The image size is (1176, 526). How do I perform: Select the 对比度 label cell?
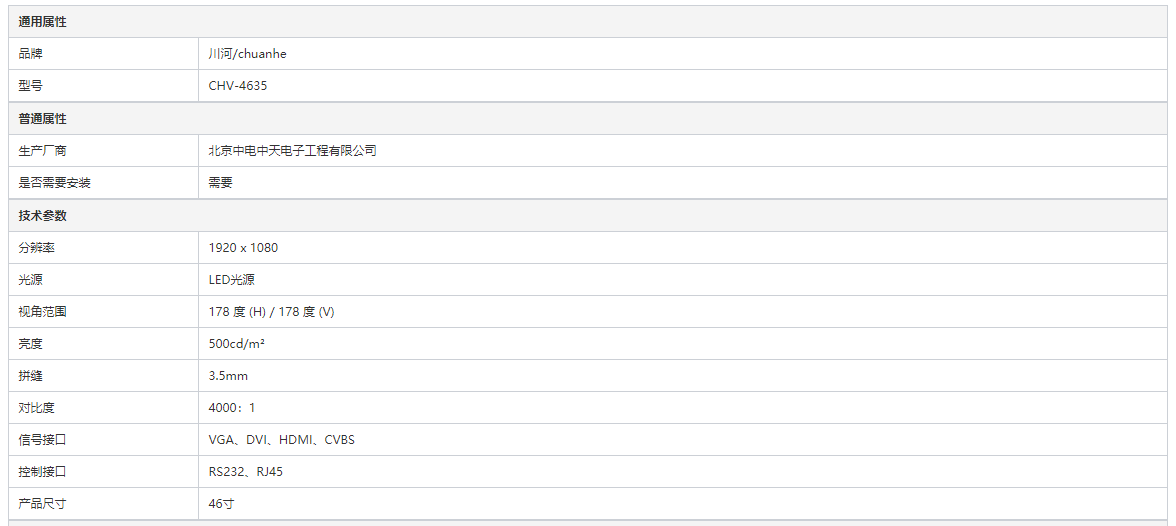[104, 407]
